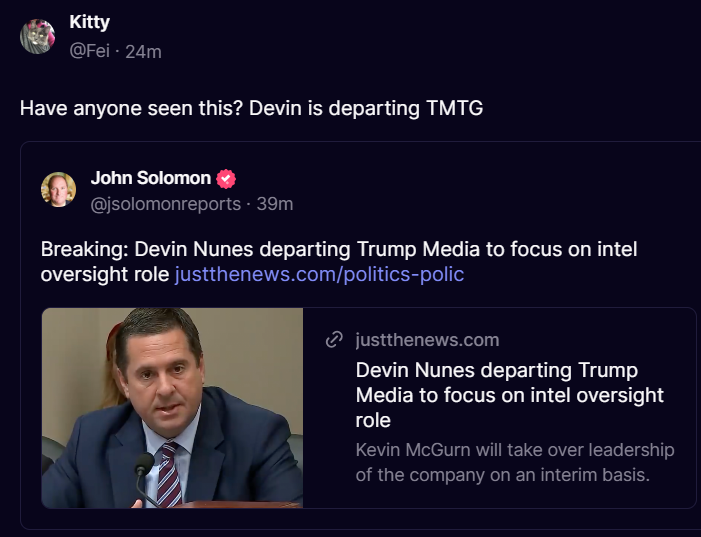The image size is (701, 537).
Task: Open John Solomon's name link
Action: click(x=150, y=178)
